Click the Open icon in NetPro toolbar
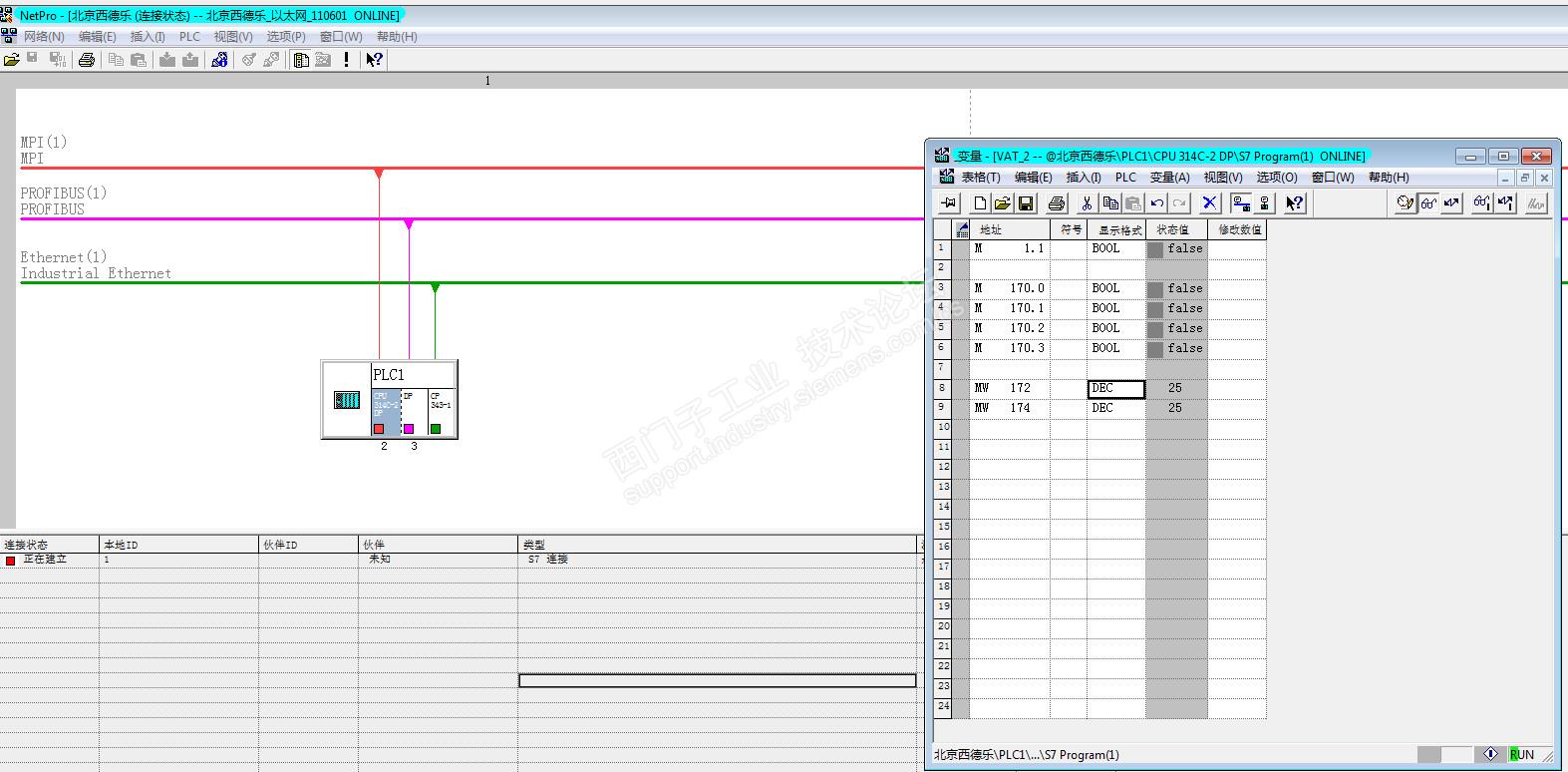The image size is (1568, 772). click(x=12, y=60)
